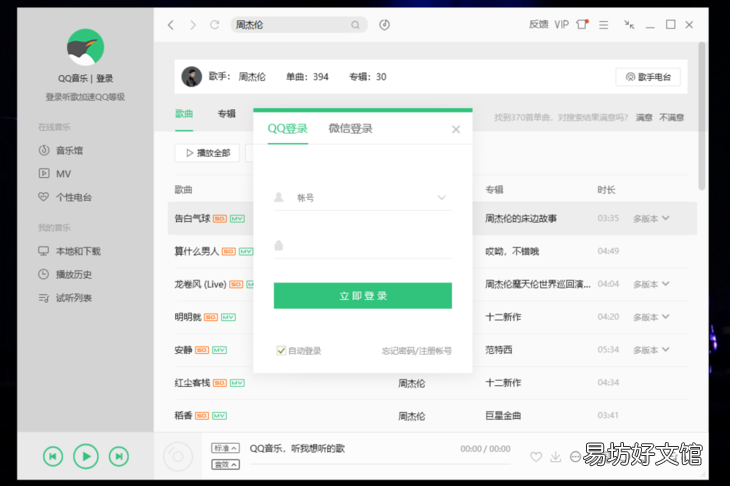Skip to next track
The height and width of the screenshot is (486, 730).
119,456
